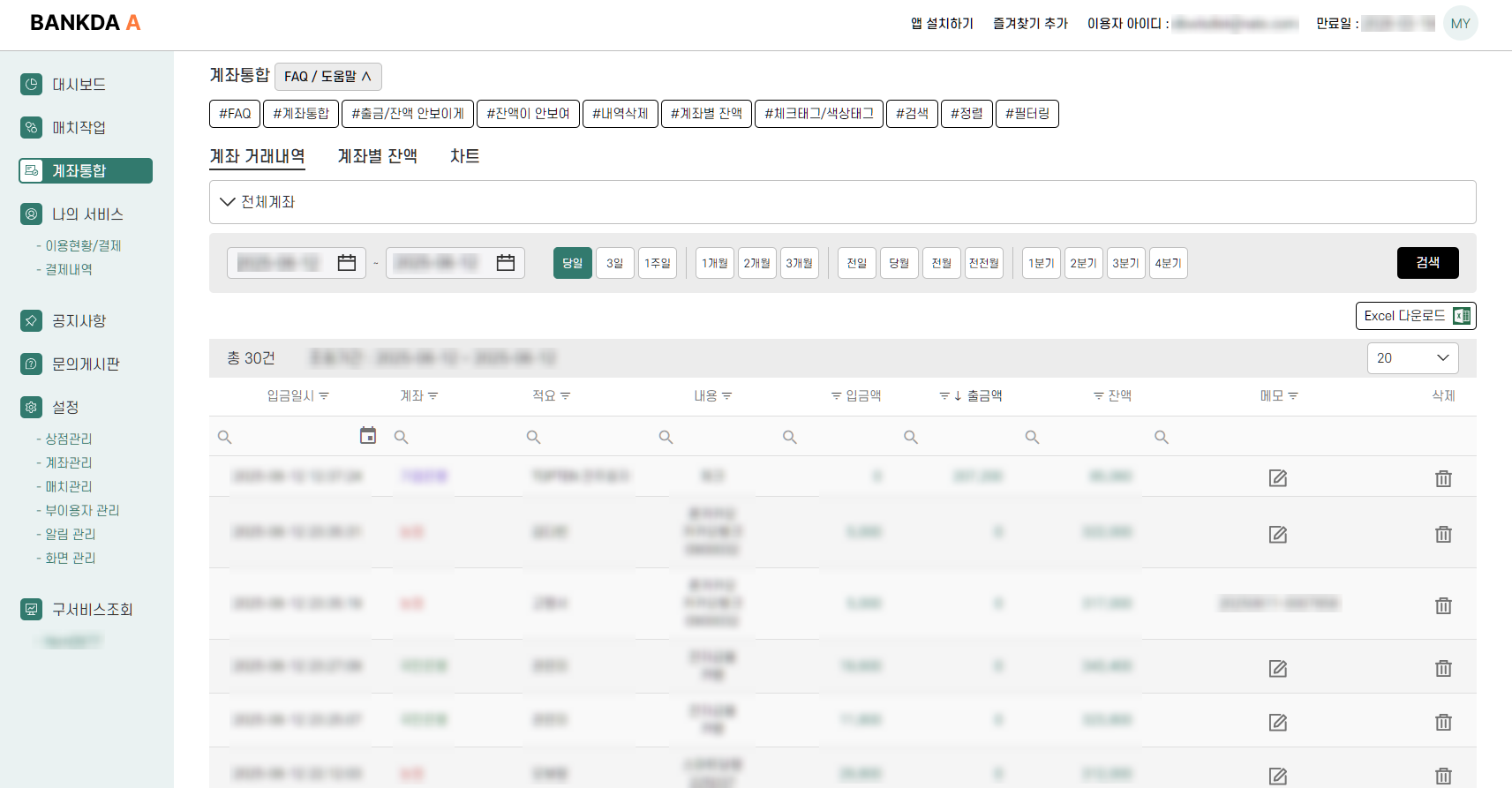This screenshot has width=1512, height=788.
Task: Open the 차트 tab
Action: point(464,156)
